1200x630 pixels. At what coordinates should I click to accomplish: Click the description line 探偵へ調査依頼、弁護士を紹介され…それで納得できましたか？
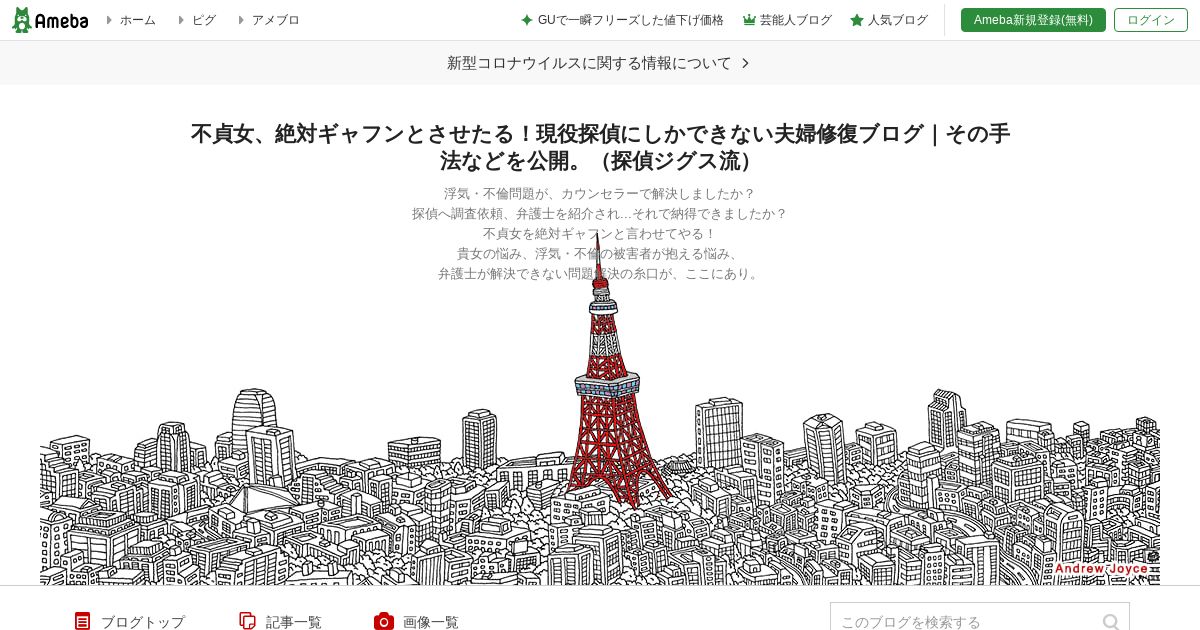[x=600, y=213]
